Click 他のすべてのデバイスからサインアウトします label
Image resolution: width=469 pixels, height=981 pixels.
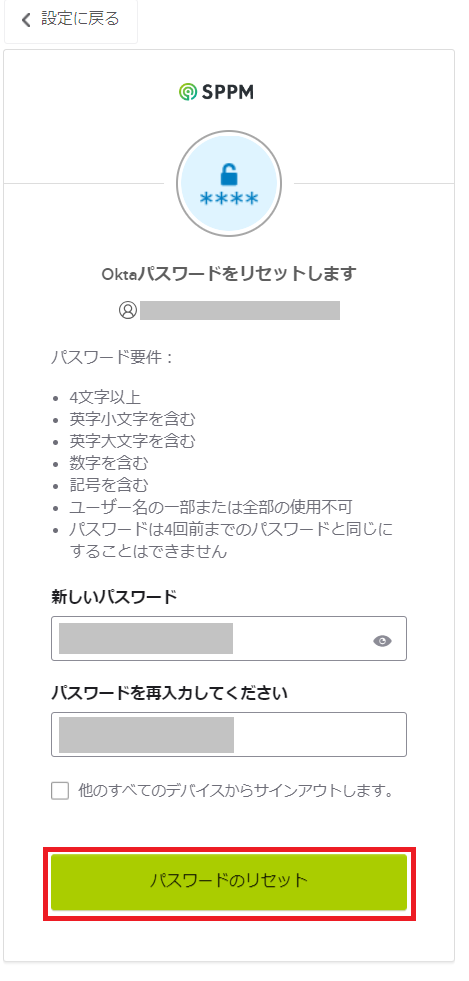point(238,791)
